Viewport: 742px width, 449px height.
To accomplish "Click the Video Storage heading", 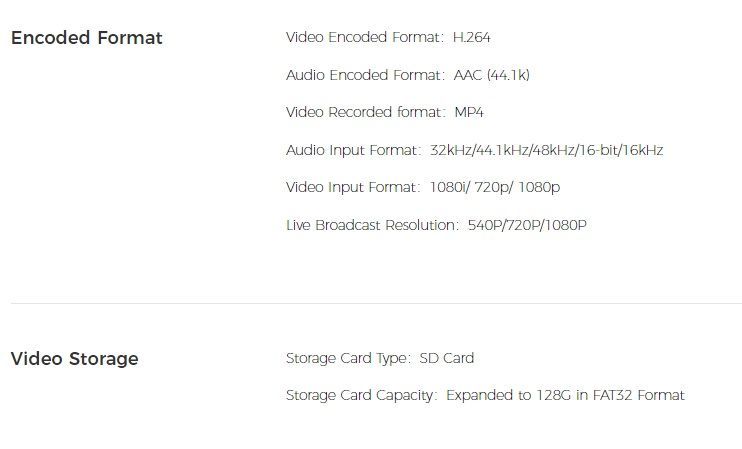I will point(75,359).
